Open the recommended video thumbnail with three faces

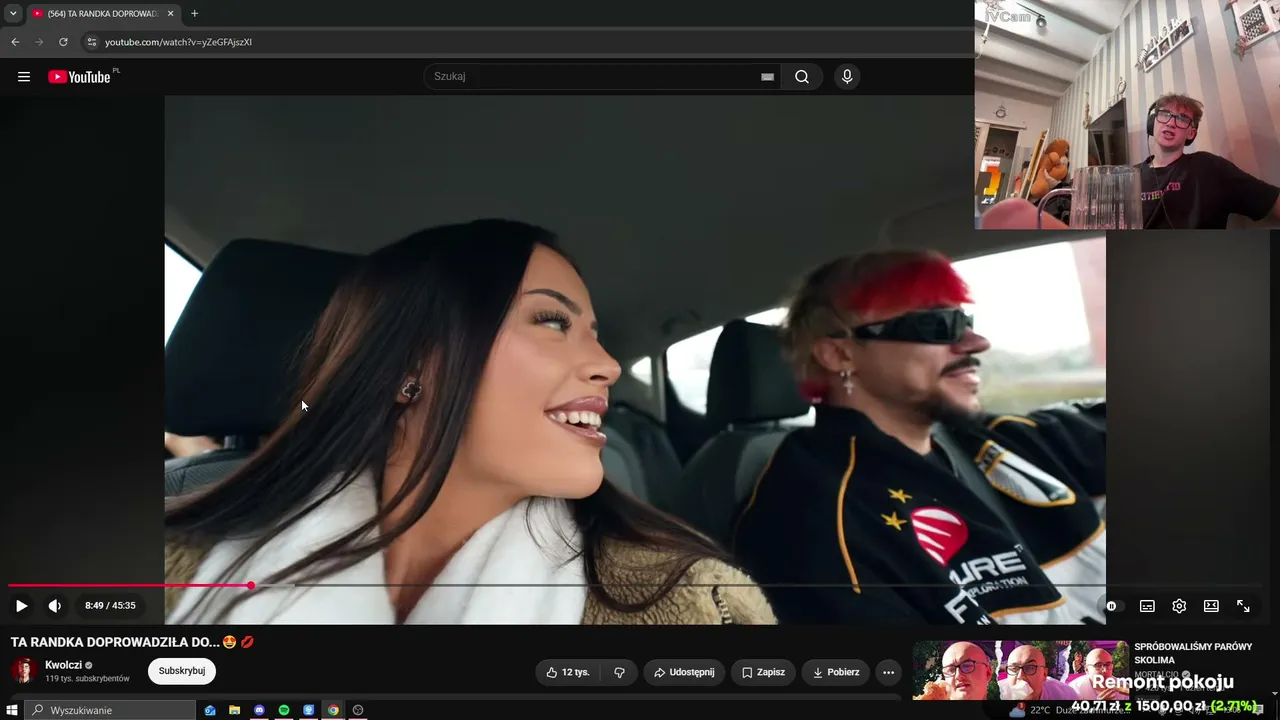tap(1020, 670)
